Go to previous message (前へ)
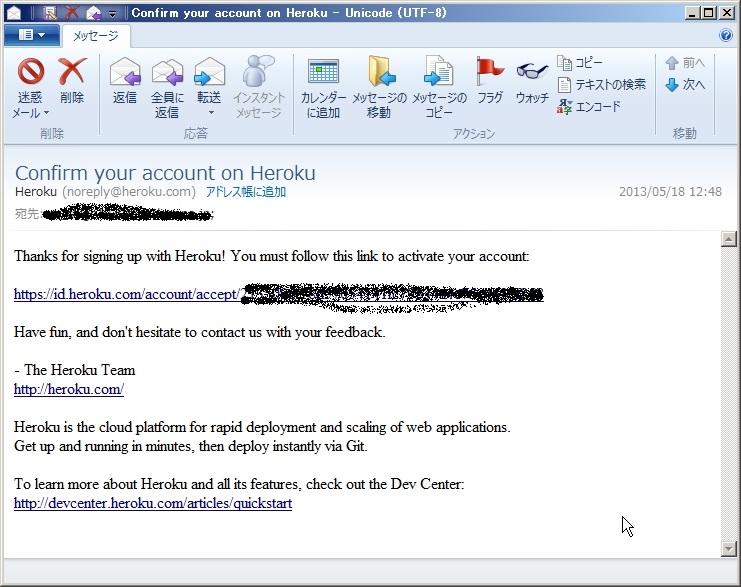 [x=685, y=62]
